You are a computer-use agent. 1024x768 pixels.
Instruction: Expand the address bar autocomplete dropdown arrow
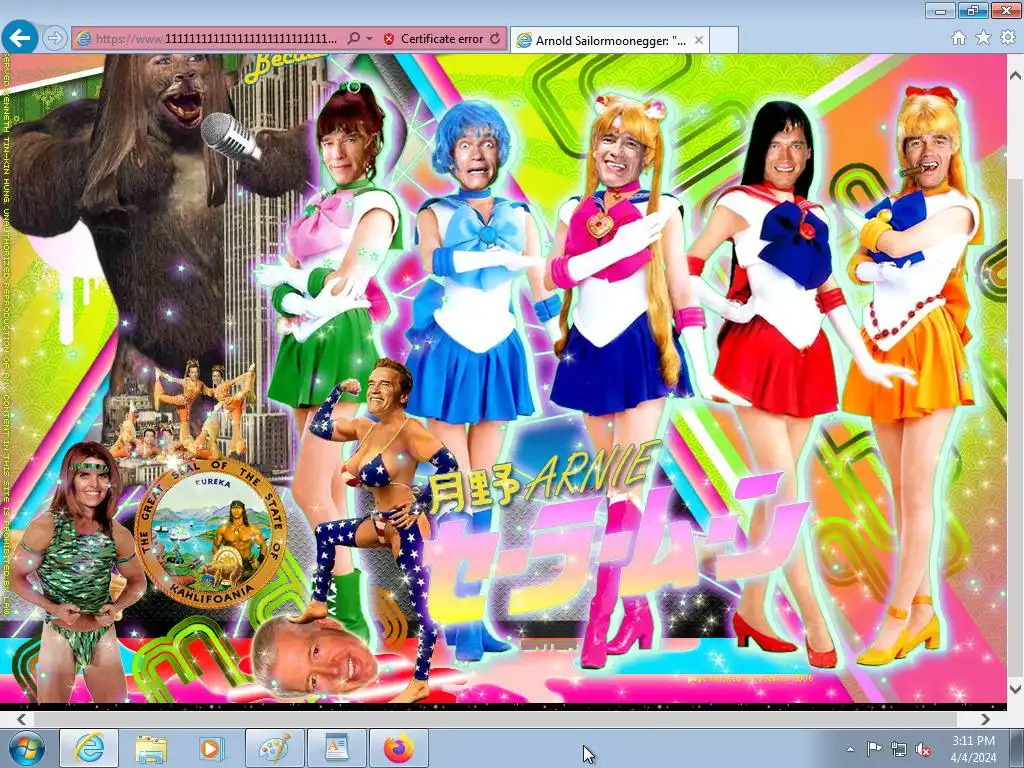pyautogui.click(x=370, y=39)
